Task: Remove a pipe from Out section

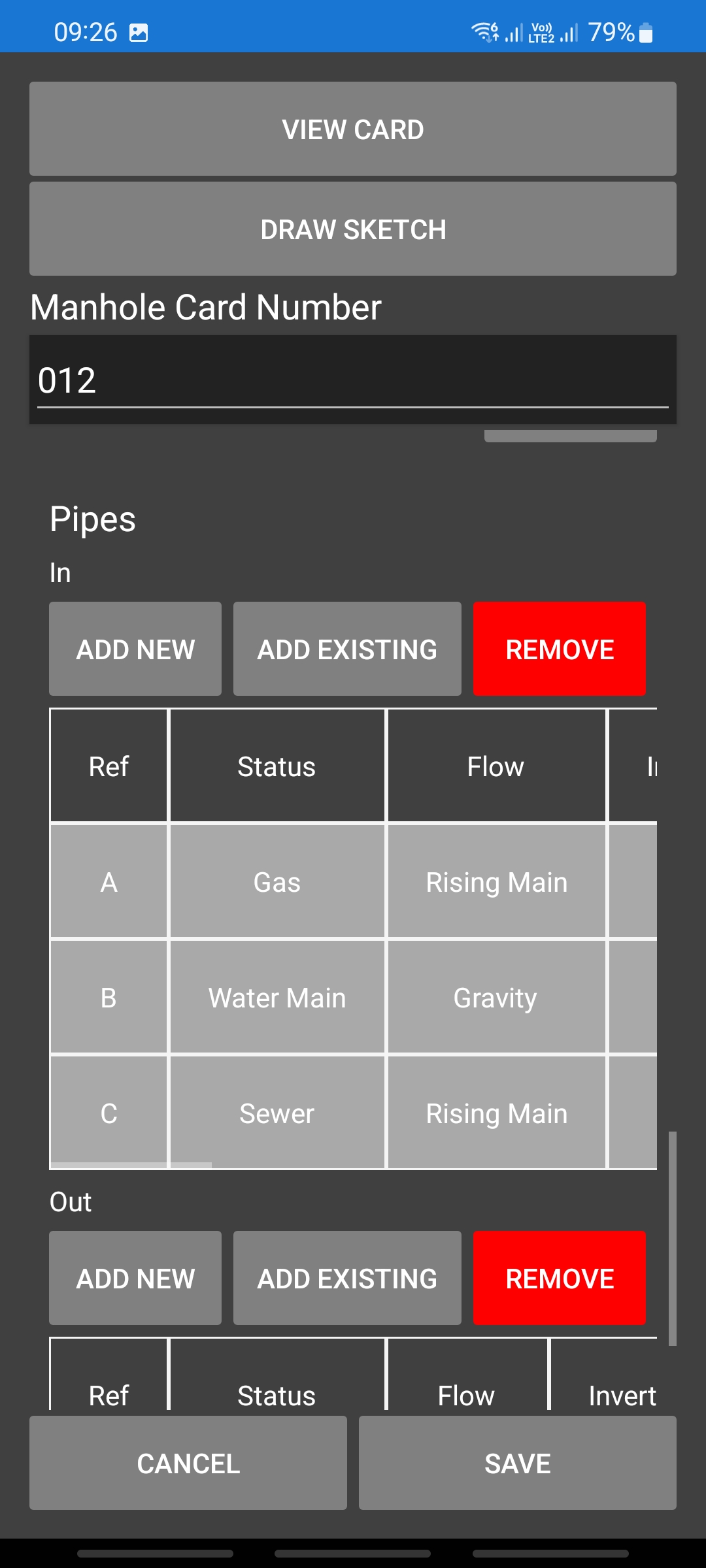Action: (560, 1279)
